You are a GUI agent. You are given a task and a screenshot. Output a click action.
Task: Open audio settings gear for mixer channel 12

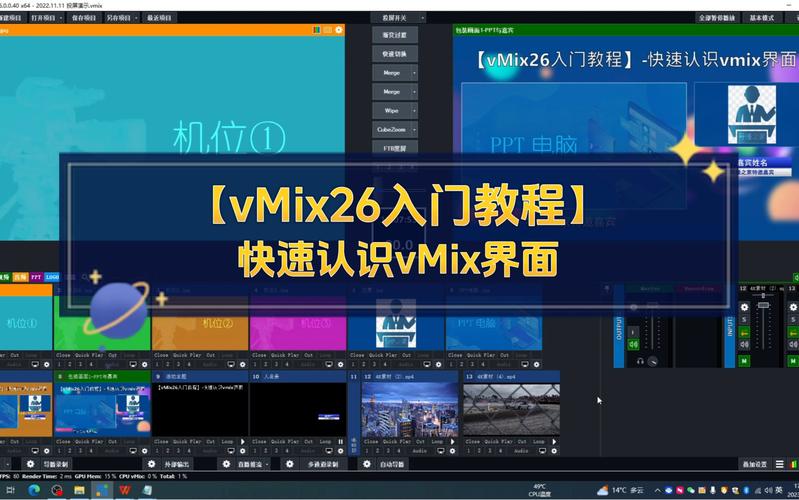click(x=744, y=307)
